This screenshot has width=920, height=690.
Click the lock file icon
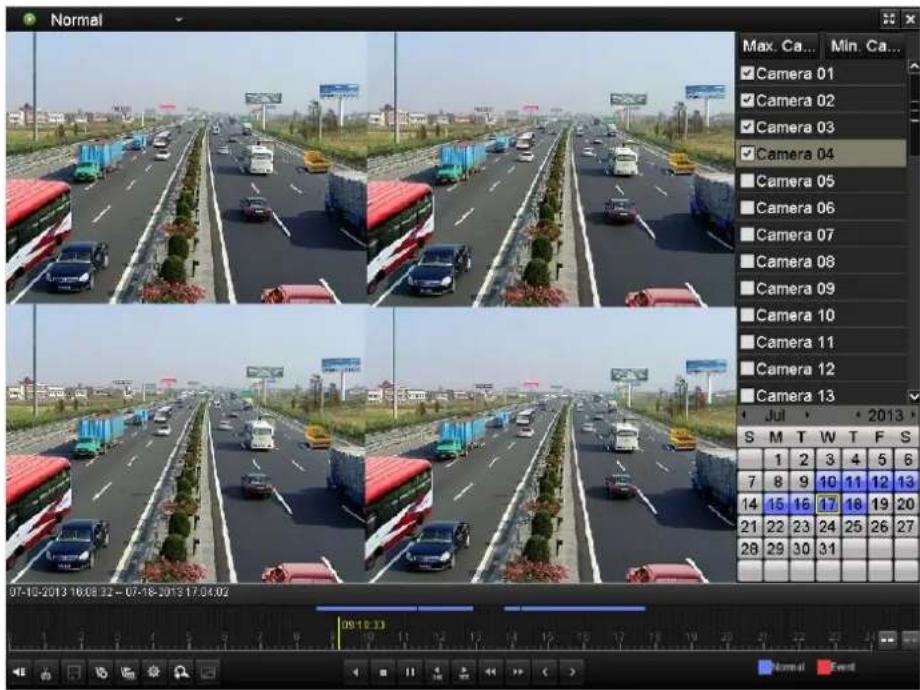[74, 672]
